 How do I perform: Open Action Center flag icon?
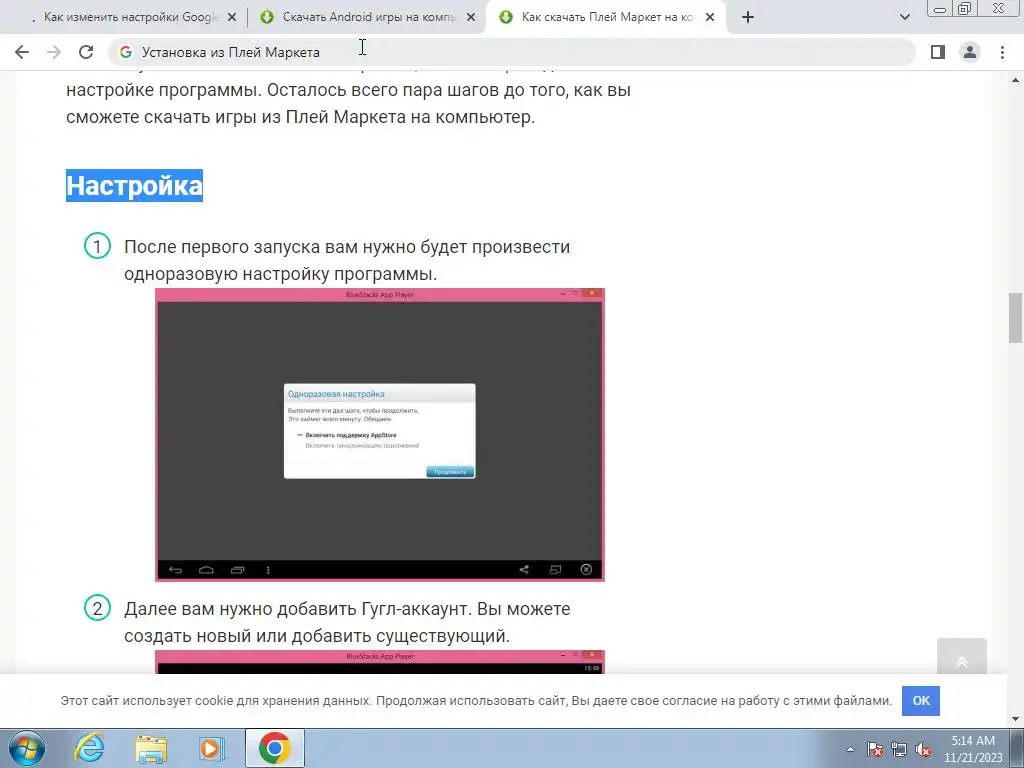[x=875, y=749]
